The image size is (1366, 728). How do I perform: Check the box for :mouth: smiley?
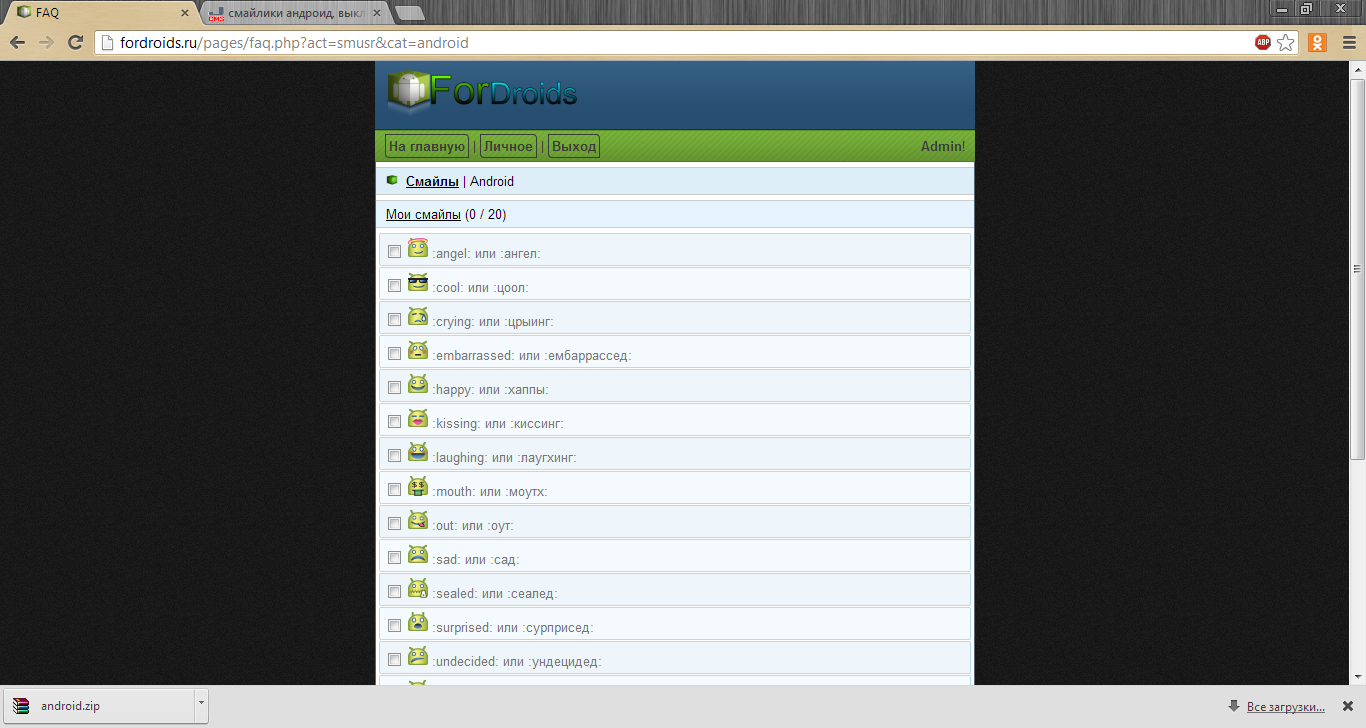click(x=394, y=490)
